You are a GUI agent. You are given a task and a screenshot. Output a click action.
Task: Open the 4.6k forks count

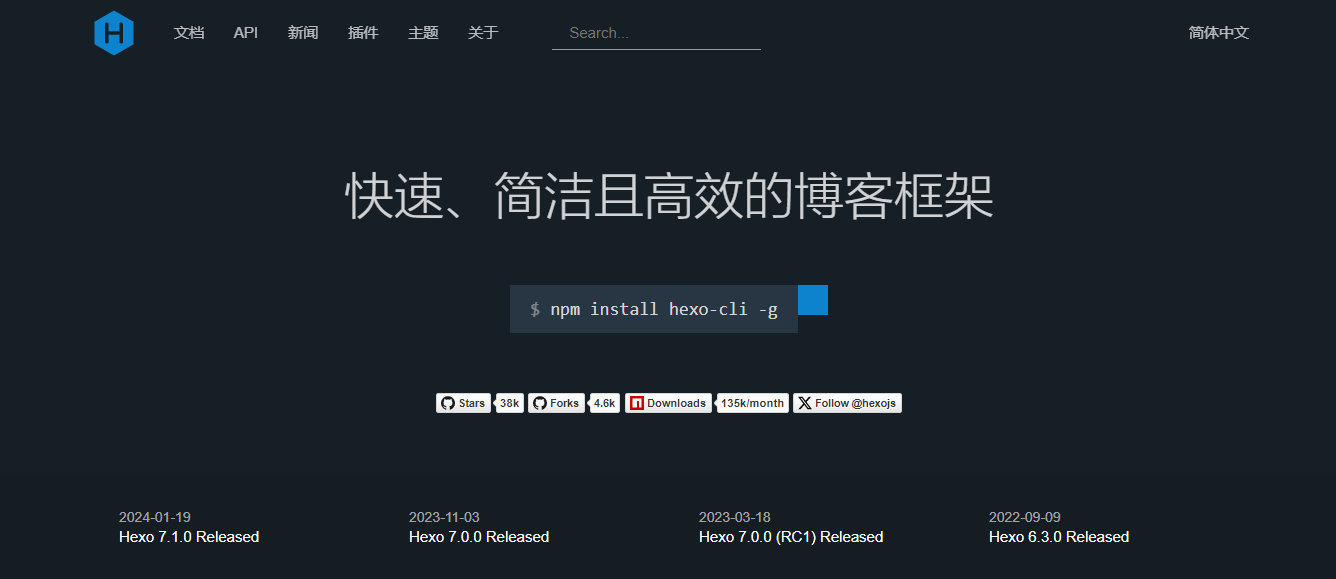[604, 403]
